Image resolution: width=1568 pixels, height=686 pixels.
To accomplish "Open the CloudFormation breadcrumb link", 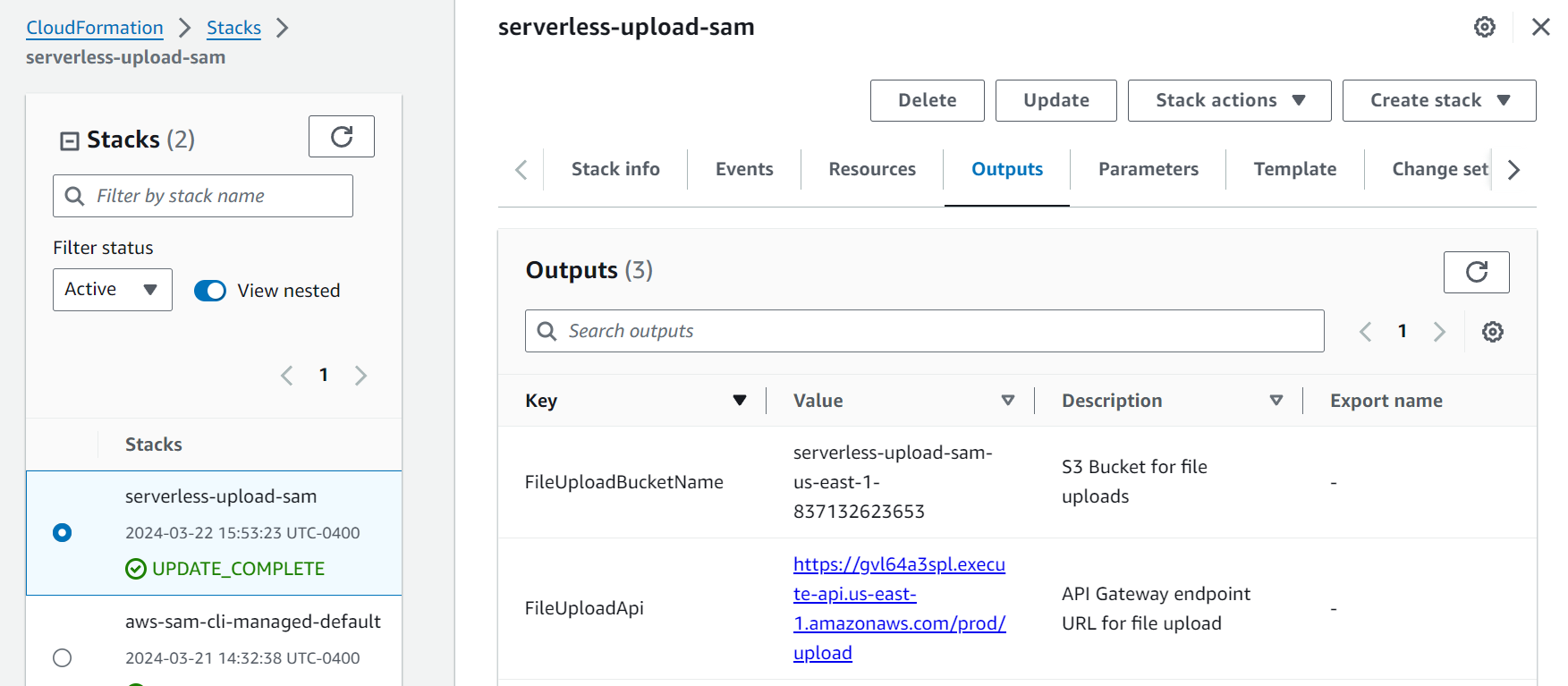I will pyautogui.click(x=95, y=28).
